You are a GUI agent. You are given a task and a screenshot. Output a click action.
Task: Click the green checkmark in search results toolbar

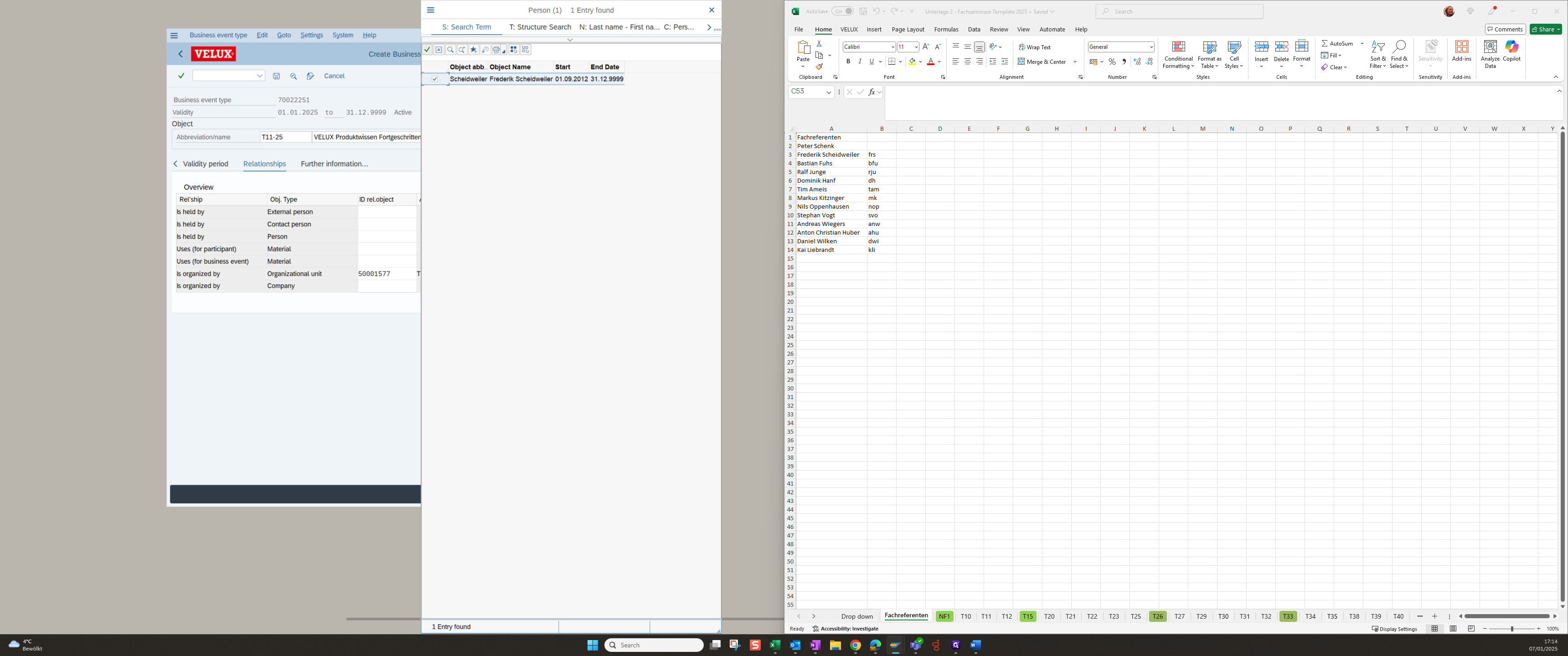pos(427,50)
